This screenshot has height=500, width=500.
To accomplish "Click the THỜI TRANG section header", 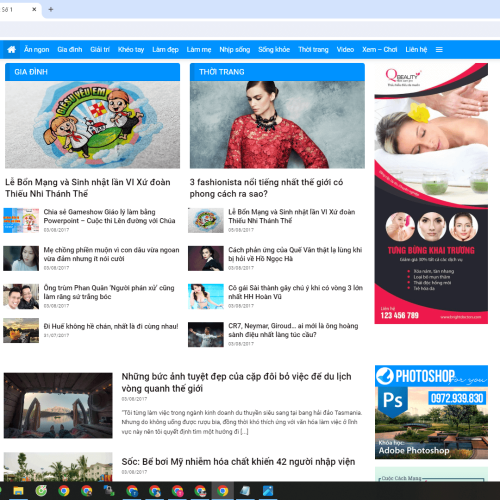I will (x=277, y=72).
